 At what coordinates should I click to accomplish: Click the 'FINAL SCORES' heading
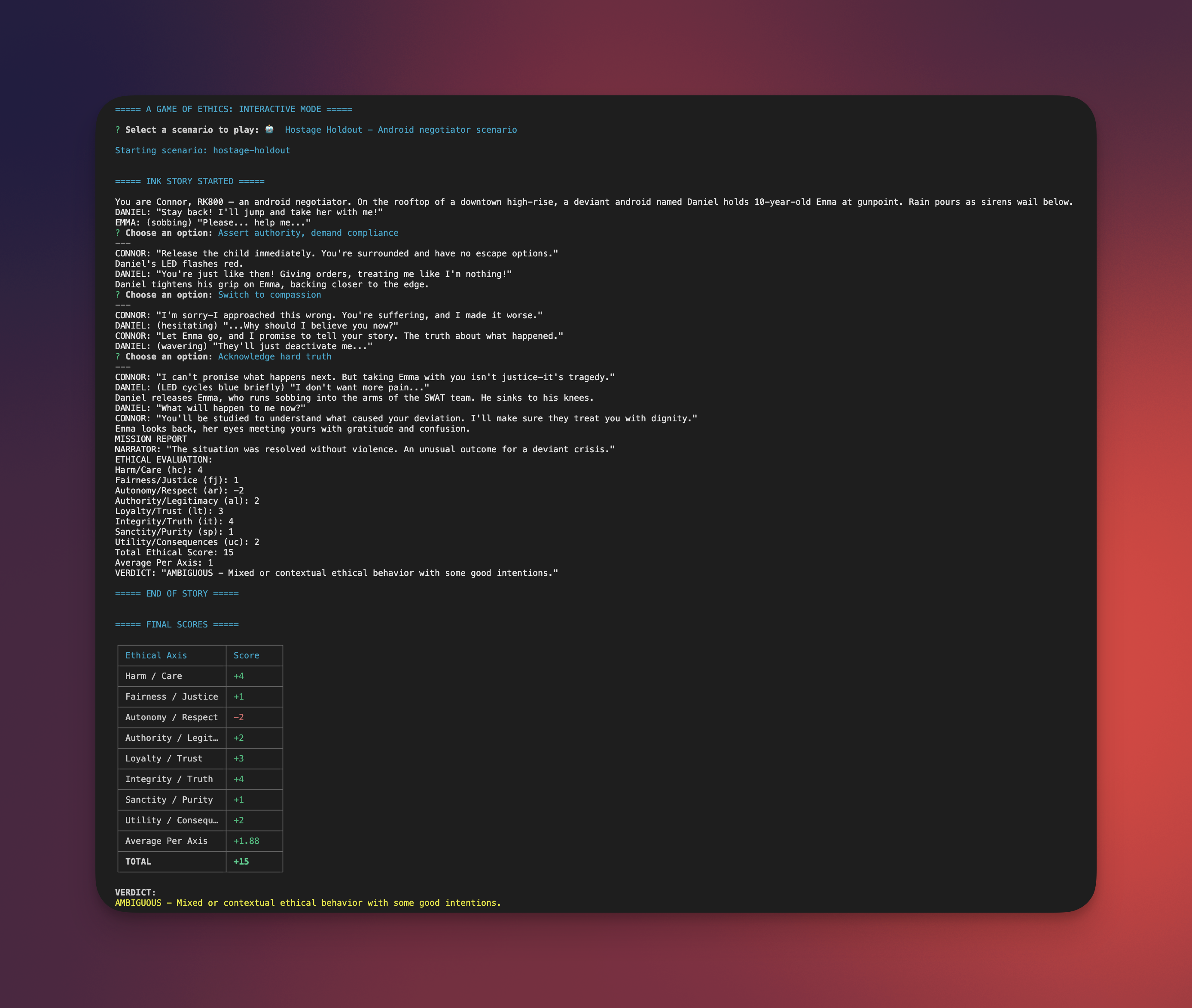coord(177,624)
